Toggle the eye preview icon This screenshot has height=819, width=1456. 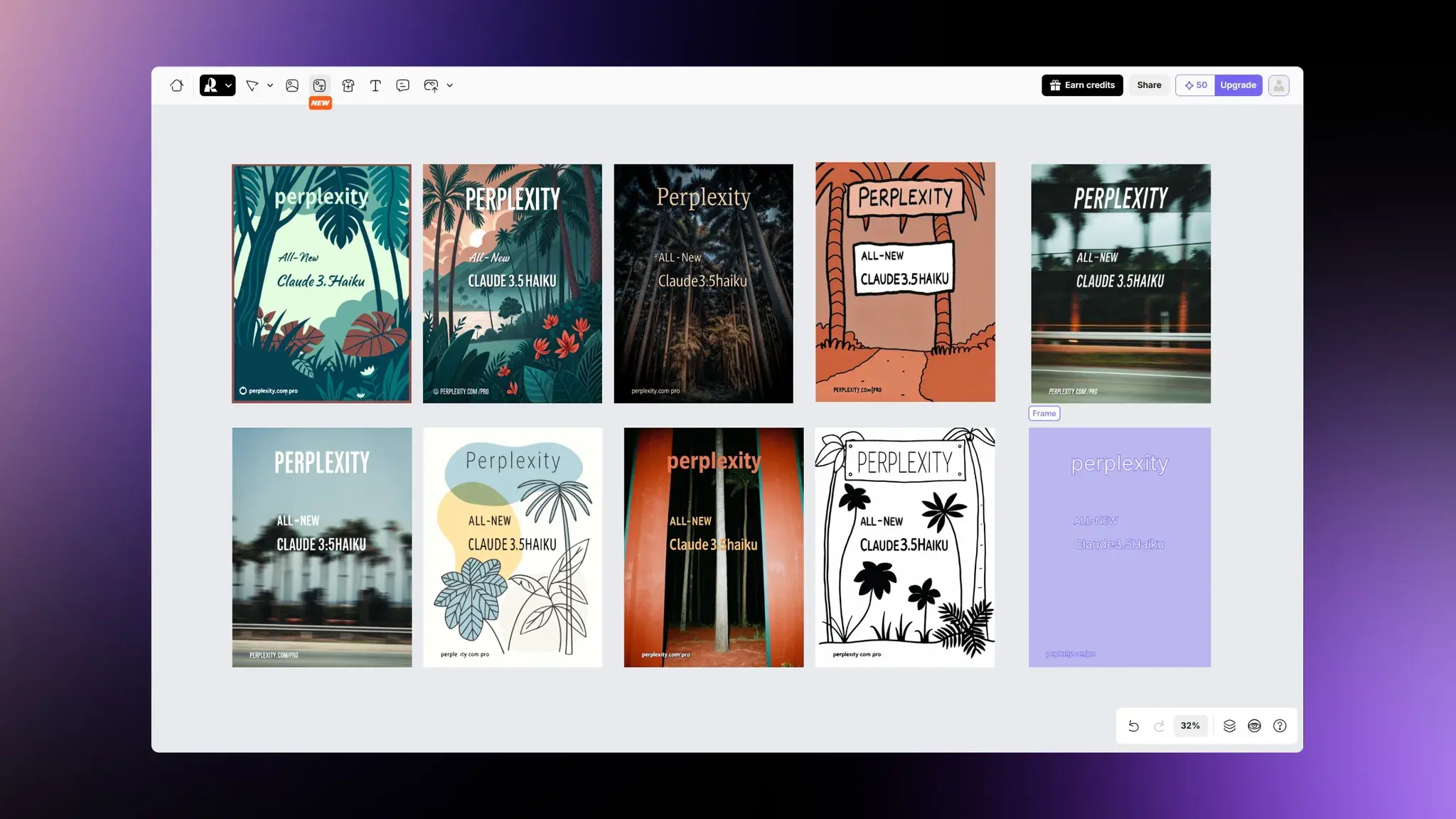1255,726
